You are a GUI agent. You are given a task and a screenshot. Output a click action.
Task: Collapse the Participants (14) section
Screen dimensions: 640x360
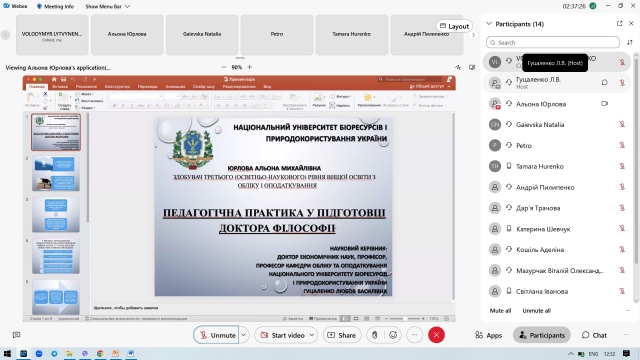tap(489, 24)
